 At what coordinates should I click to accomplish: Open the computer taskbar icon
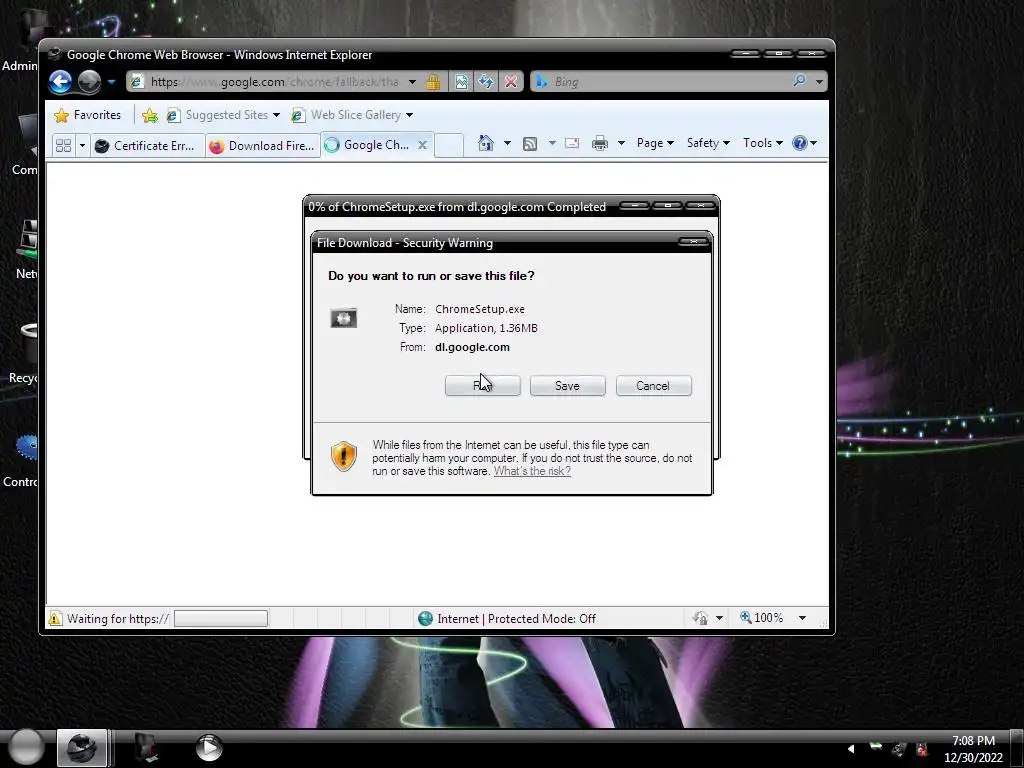tap(146, 748)
